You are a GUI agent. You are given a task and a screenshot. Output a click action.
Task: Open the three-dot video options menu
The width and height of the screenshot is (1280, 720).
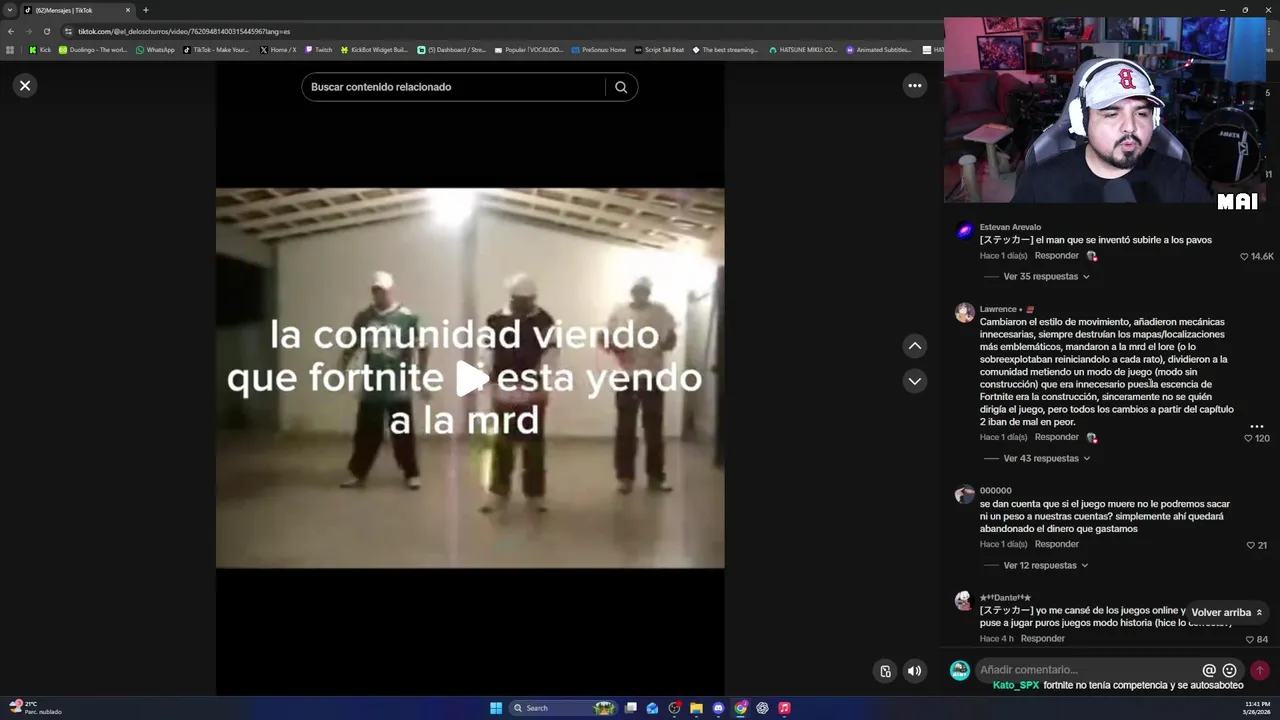coord(914,86)
